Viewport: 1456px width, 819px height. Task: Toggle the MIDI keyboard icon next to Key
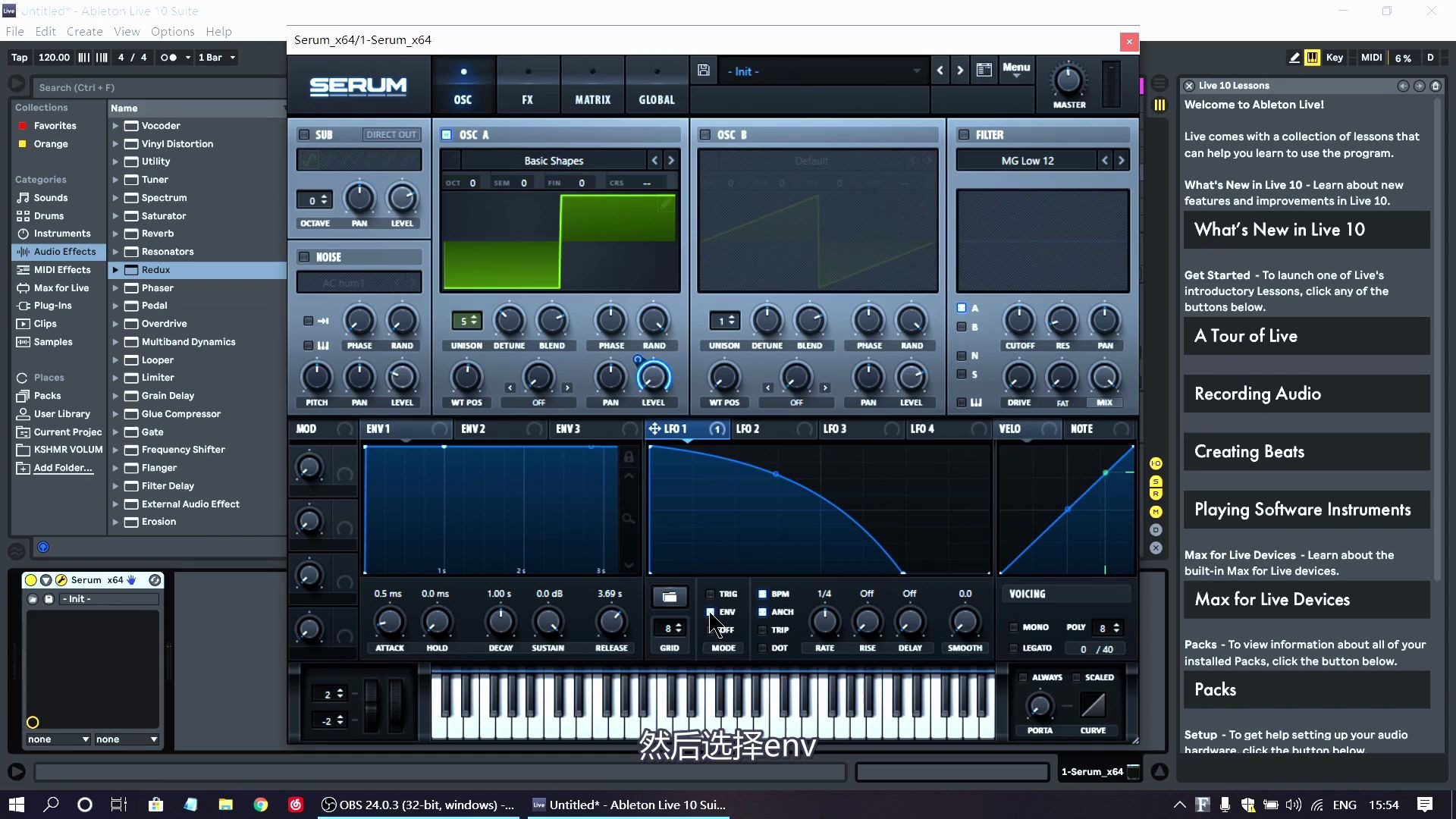click(1312, 58)
